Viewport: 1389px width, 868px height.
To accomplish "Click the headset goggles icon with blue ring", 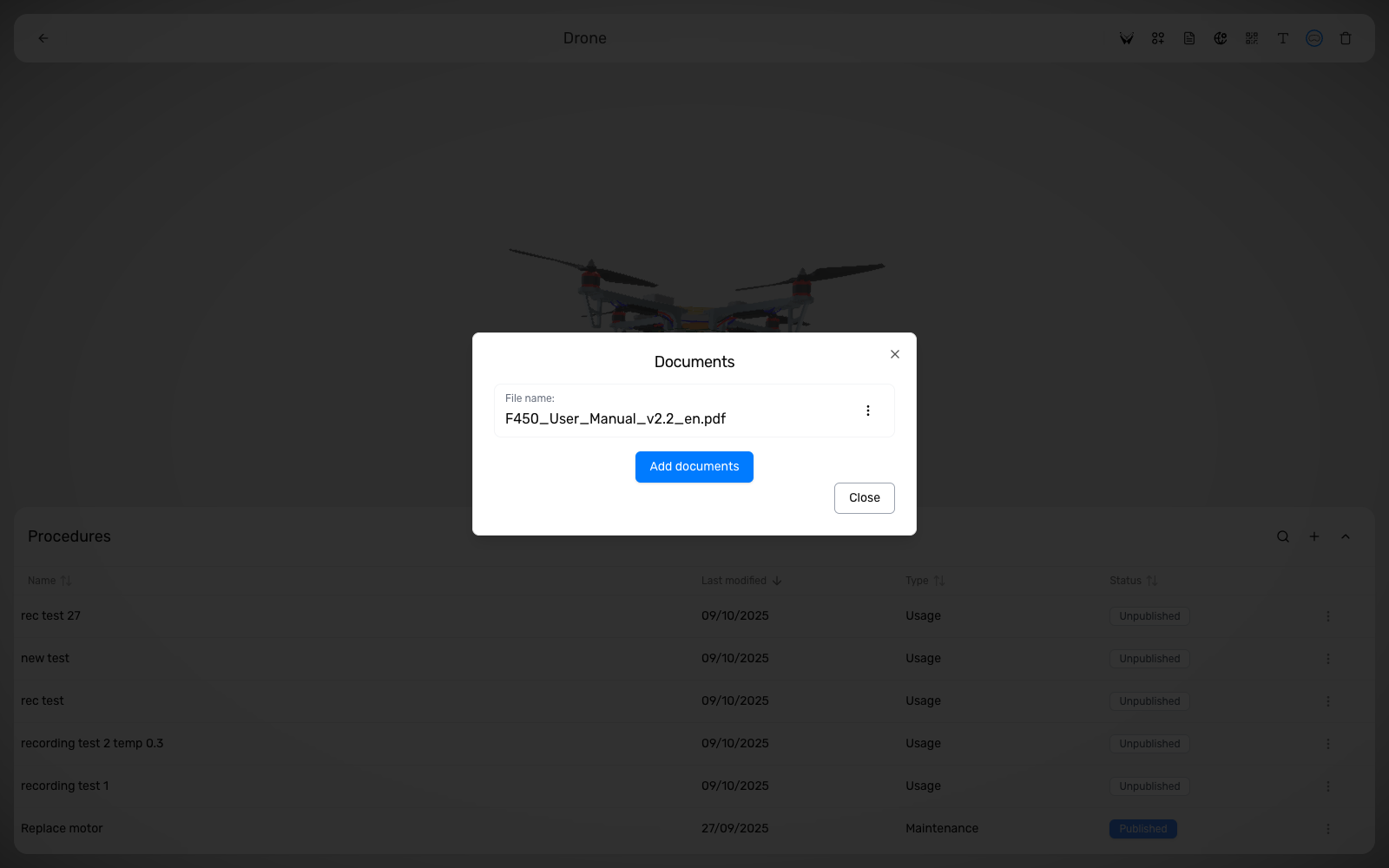I will pos(1314,38).
